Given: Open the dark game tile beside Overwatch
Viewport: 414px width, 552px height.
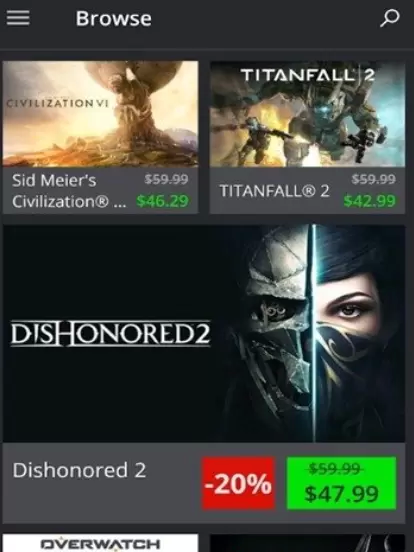Looking at the screenshot, I should click(307, 543).
